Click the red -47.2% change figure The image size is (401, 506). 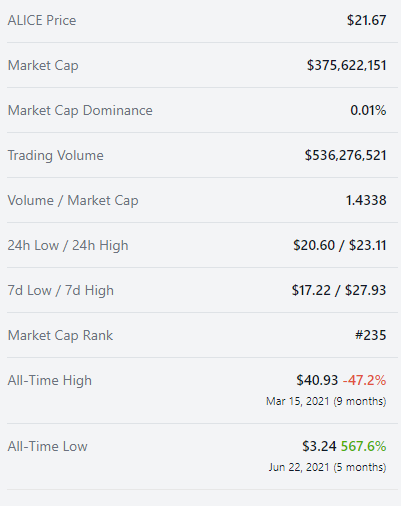(364, 380)
